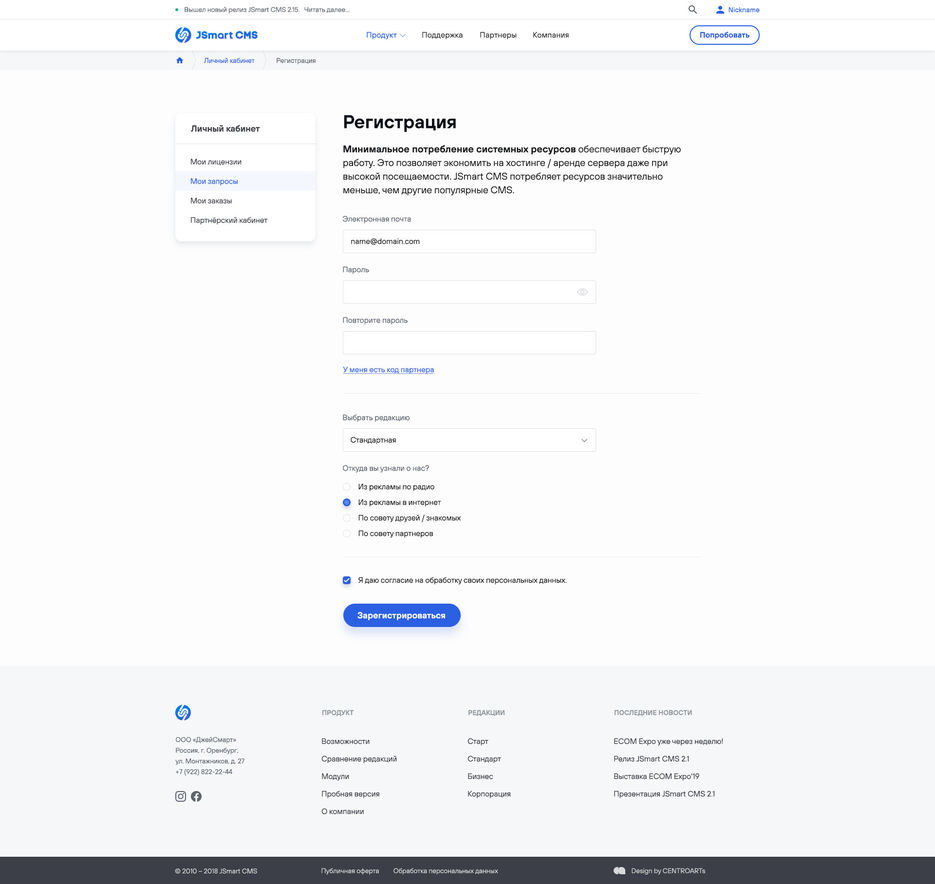Click the 'Попробовать' button
Screen dimensions: 935x884
tap(725, 35)
